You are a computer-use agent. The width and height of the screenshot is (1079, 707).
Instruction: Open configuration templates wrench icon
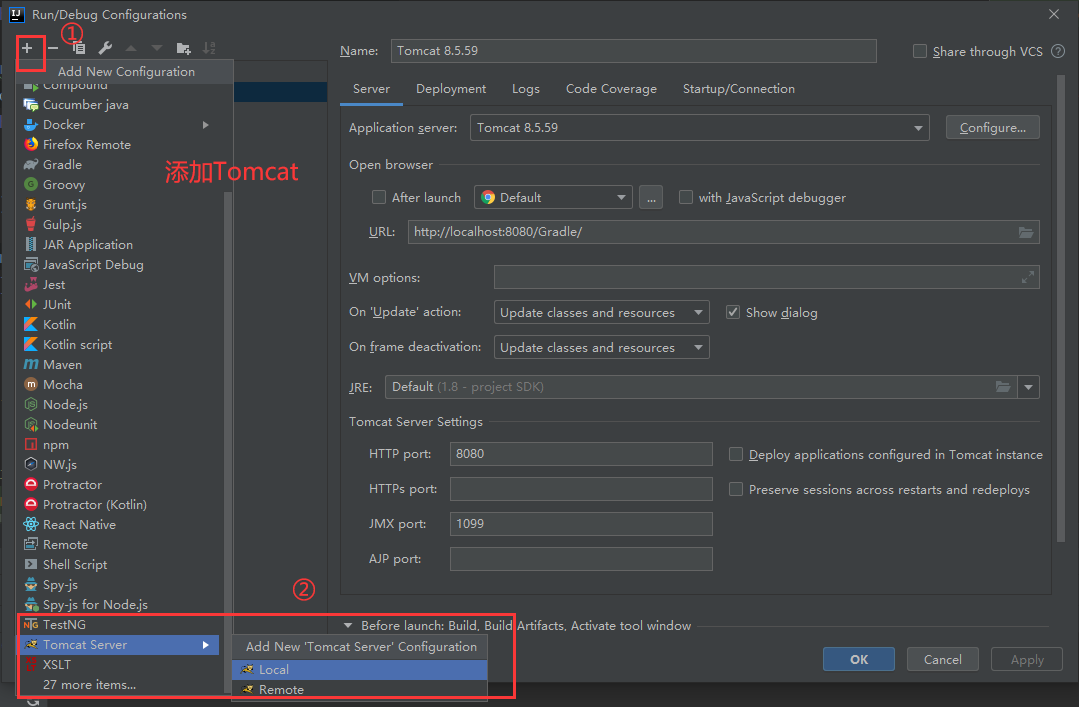pyautogui.click(x=105, y=48)
